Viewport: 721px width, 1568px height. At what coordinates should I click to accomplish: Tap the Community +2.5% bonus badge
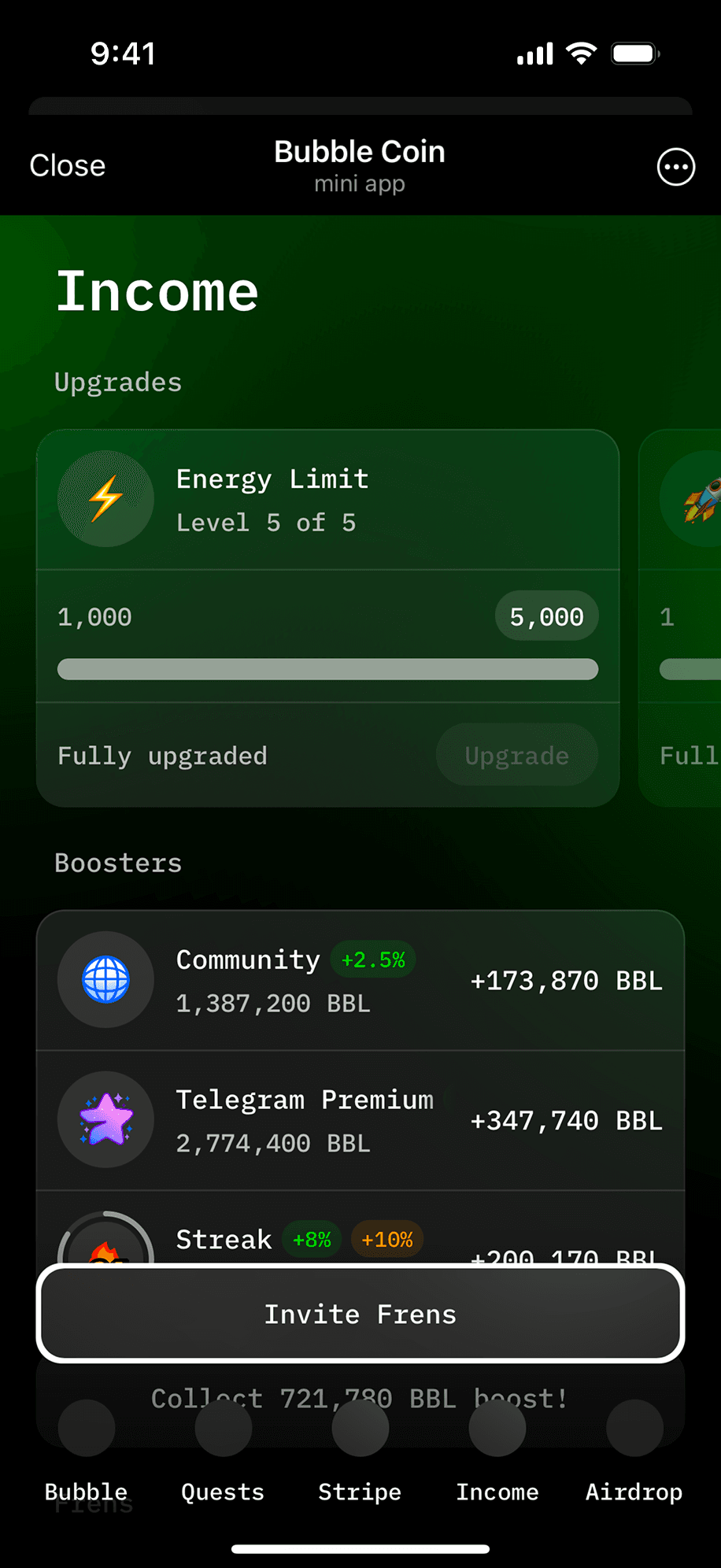(x=373, y=960)
